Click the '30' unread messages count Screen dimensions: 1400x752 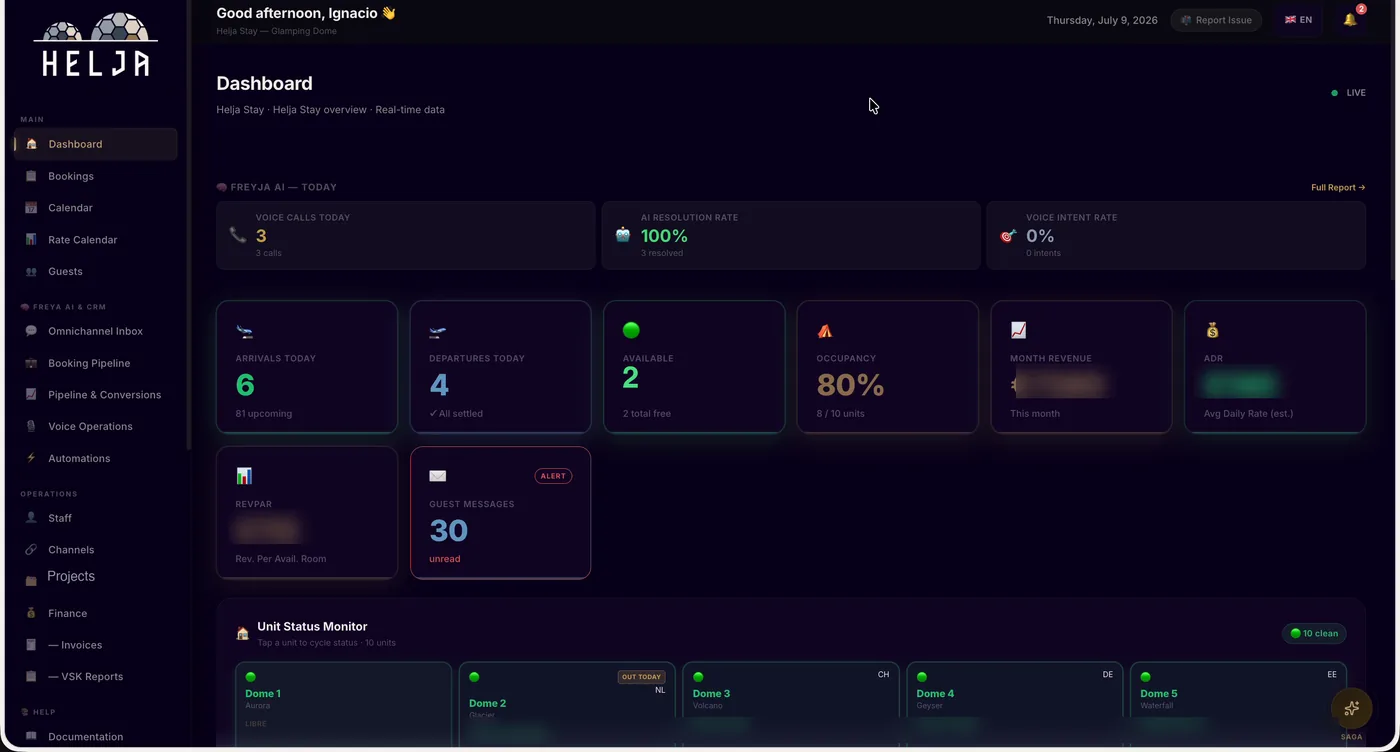tap(449, 531)
